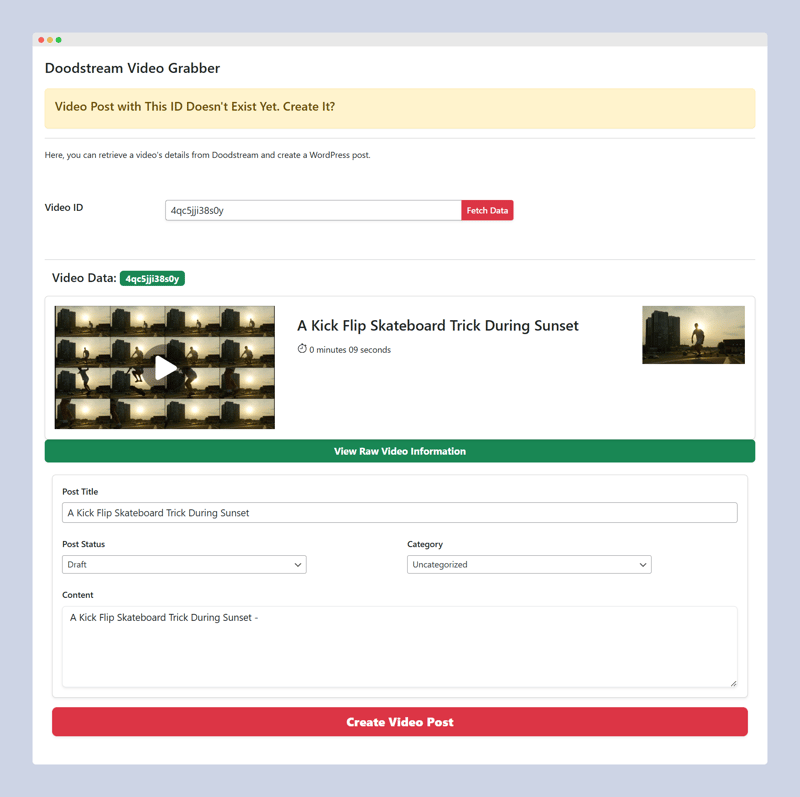Click the Create Video Post button

[x=399, y=721]
